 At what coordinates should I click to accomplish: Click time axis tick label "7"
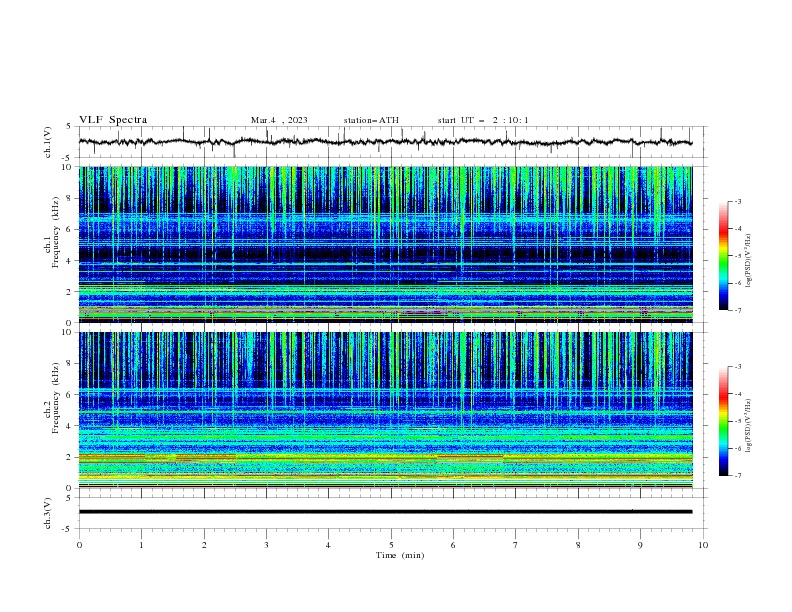point(516,545)
